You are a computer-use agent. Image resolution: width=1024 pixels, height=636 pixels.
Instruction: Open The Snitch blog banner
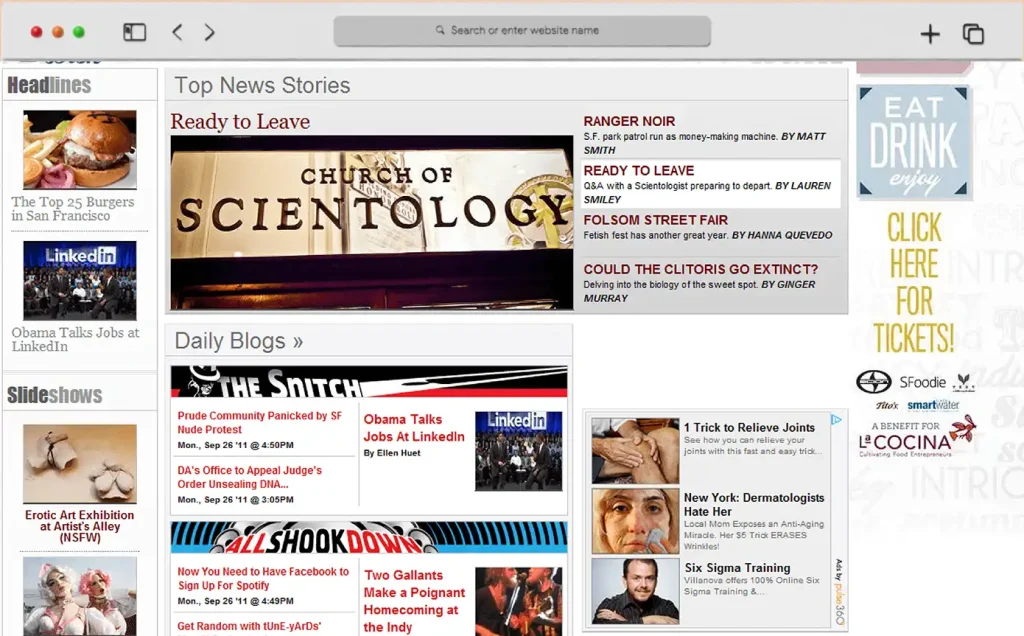(x=369, y=381)
